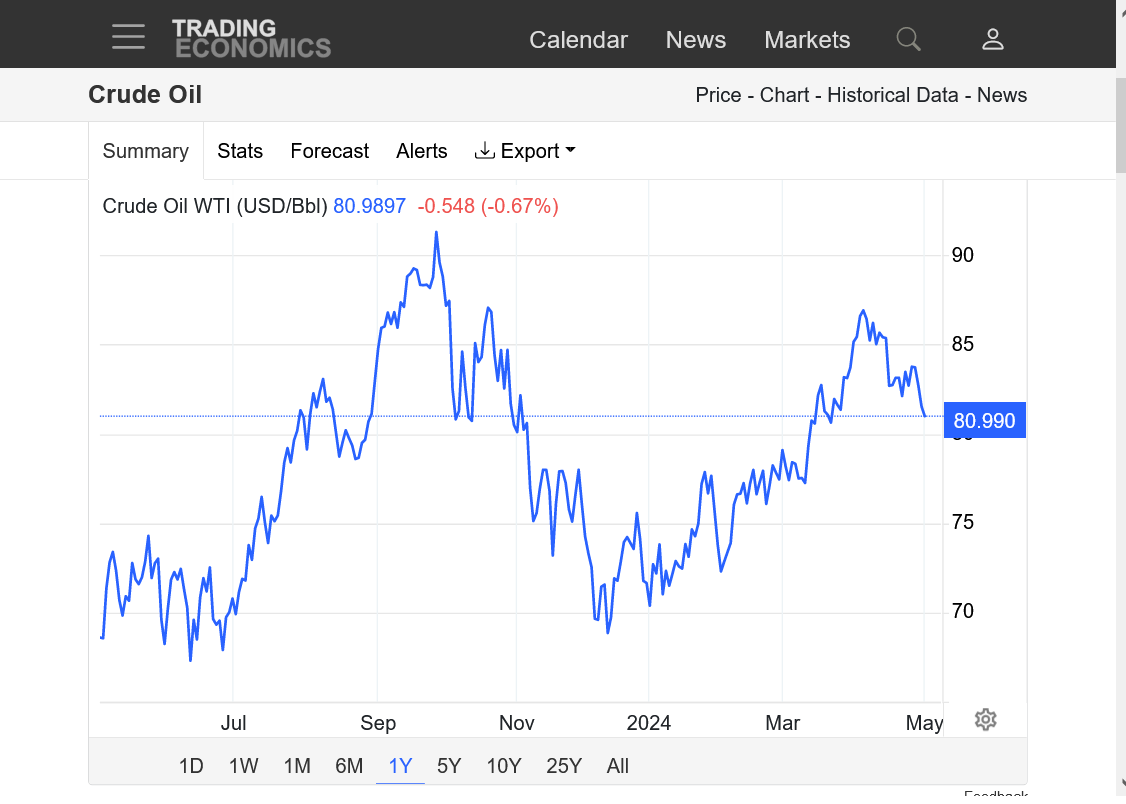Select the 1D time range

tap(191, 766)
